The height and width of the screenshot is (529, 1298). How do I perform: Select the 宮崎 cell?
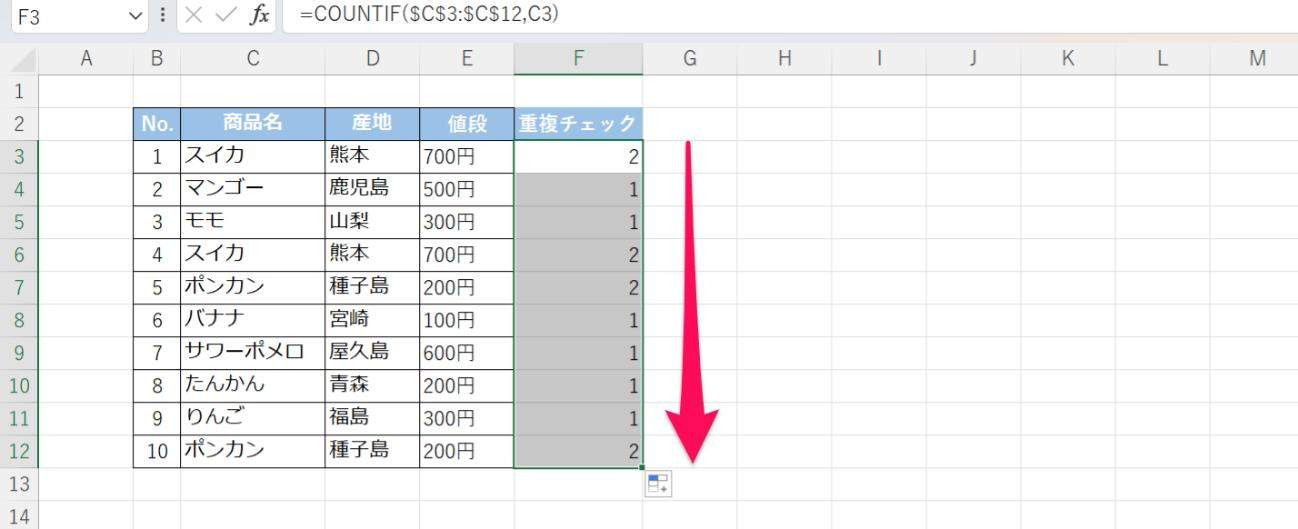372,320
